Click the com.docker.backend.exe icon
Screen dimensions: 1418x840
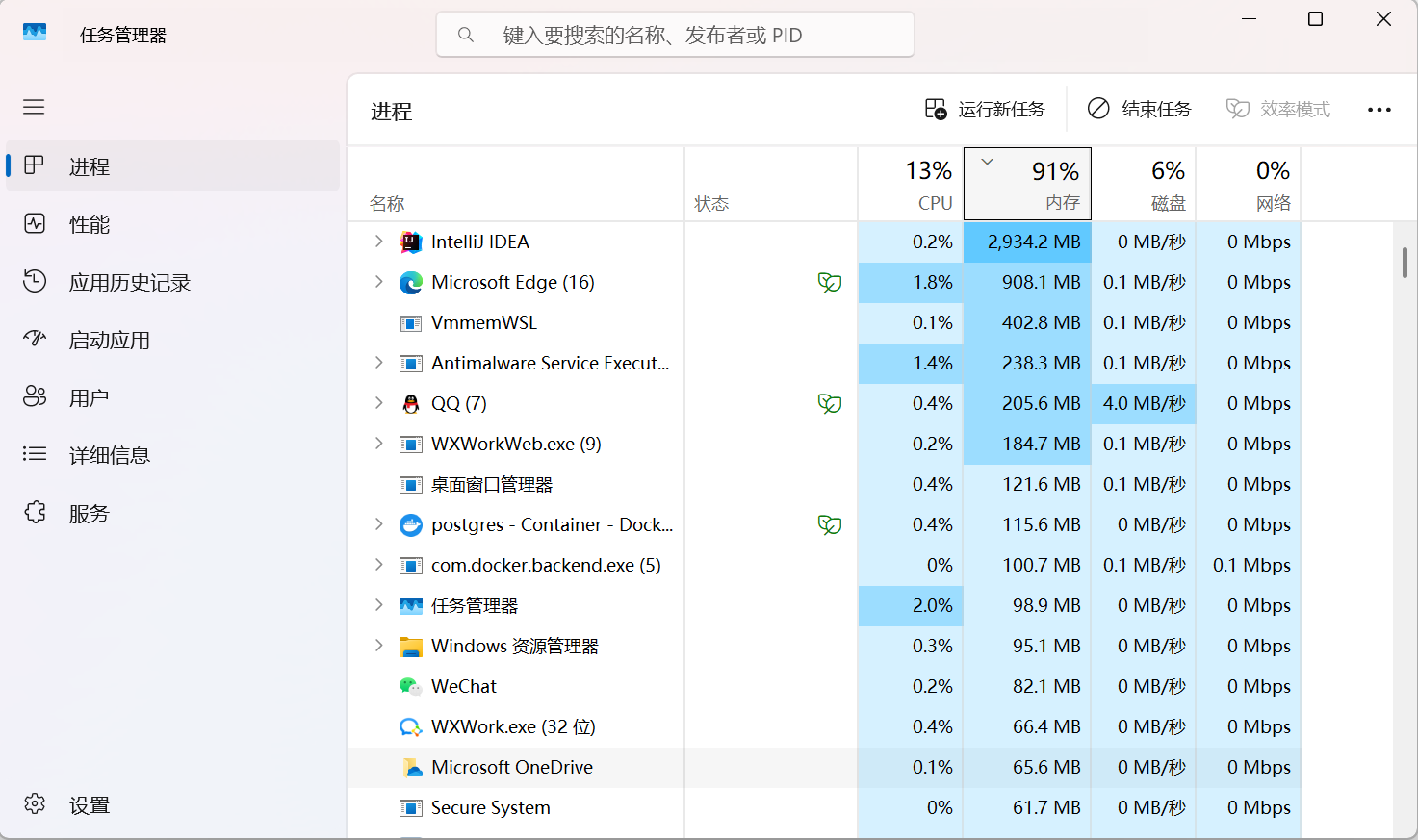(411, 566)
